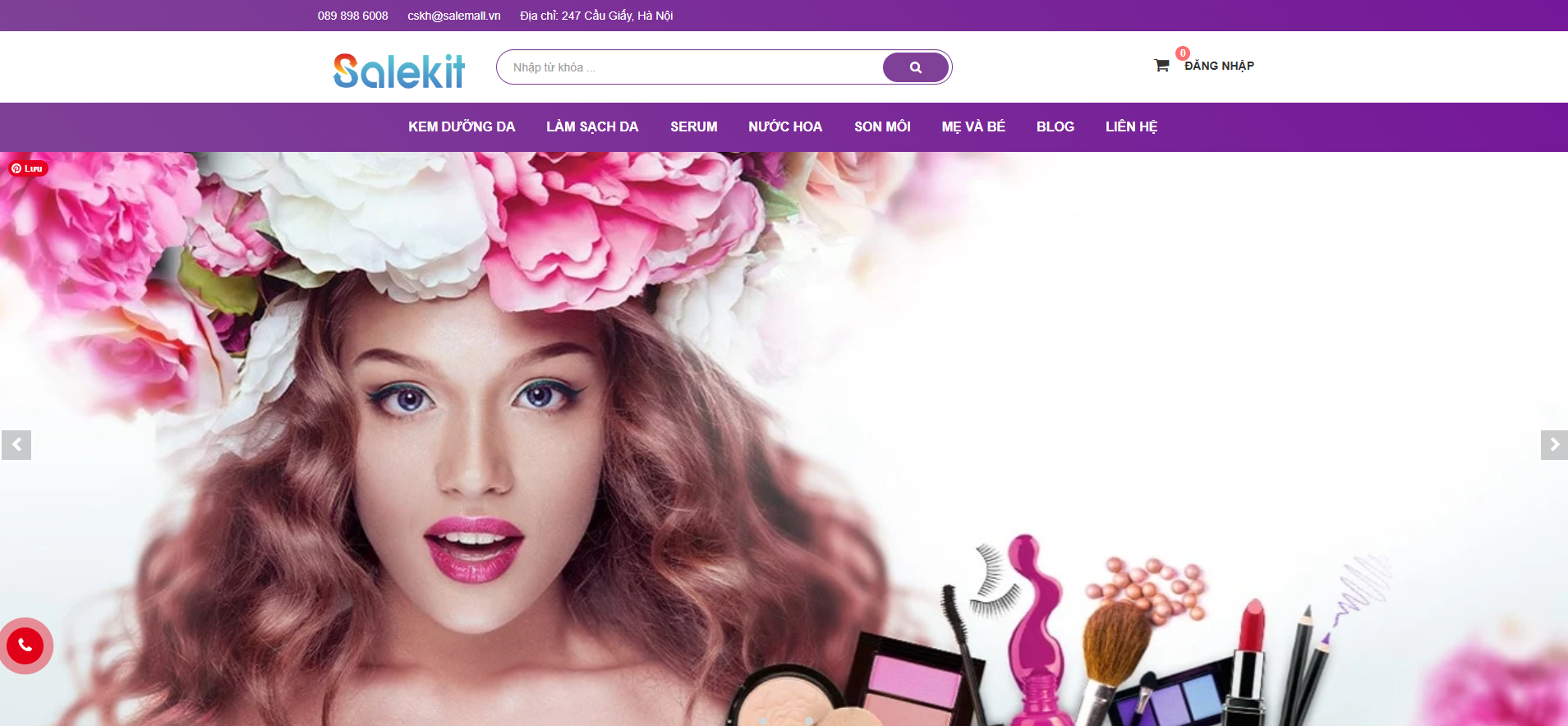This screenshot has height=726, width=1568.
Task: Click the magnifier search button
Action: (x=915, y=67)
